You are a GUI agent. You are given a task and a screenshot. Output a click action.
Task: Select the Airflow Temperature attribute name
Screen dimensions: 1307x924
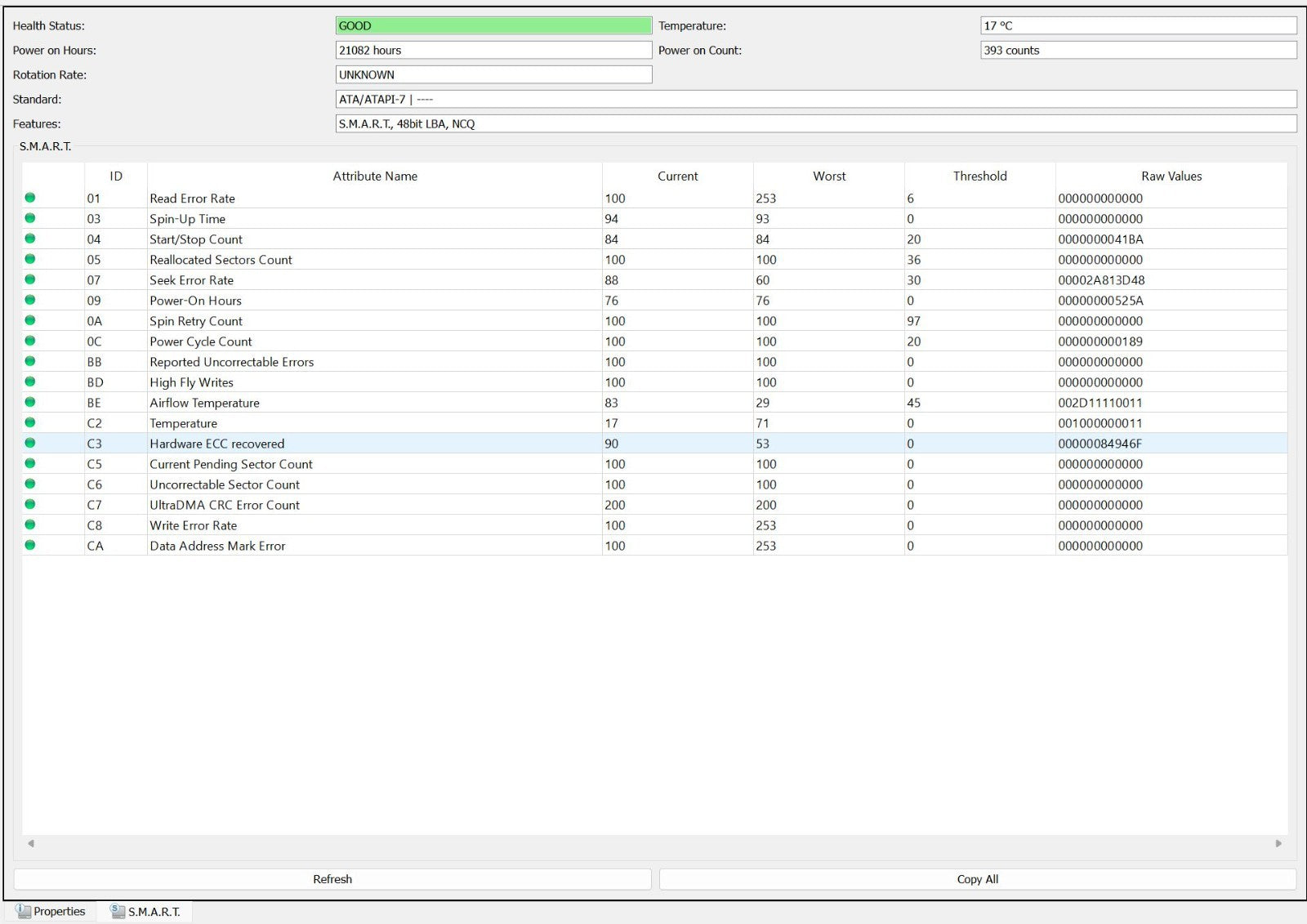click(204, 403)
